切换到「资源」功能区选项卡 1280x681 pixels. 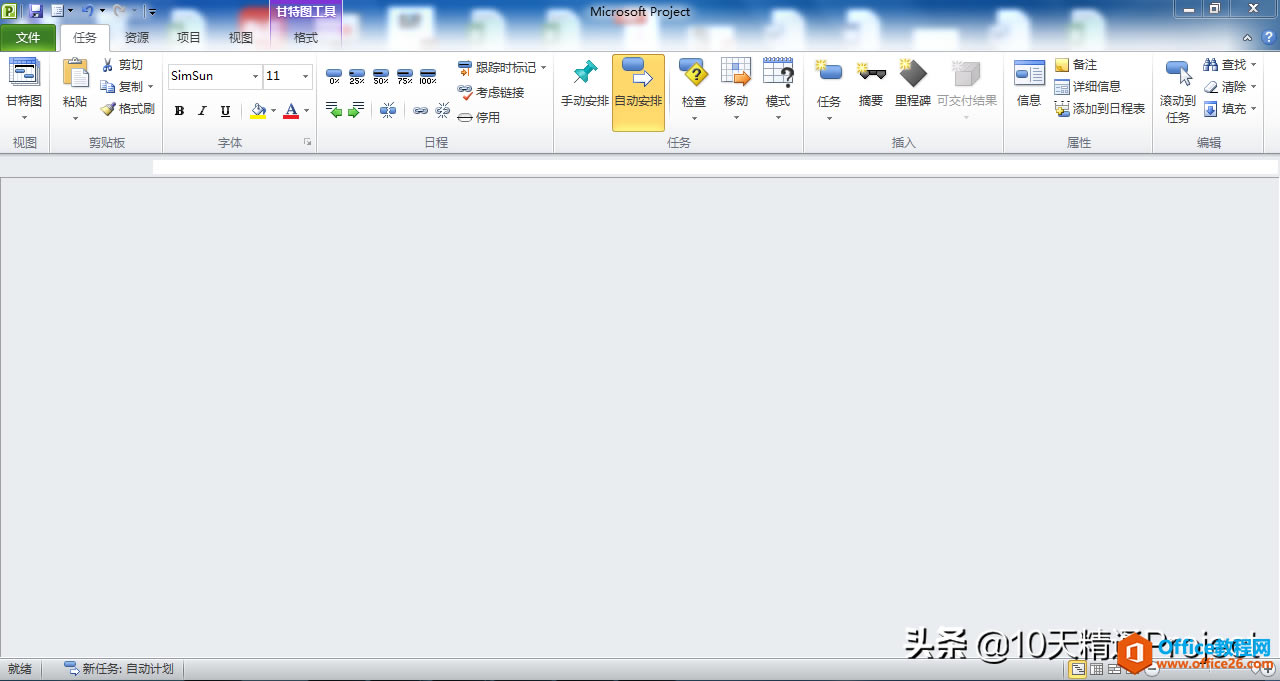coord(136,37)
